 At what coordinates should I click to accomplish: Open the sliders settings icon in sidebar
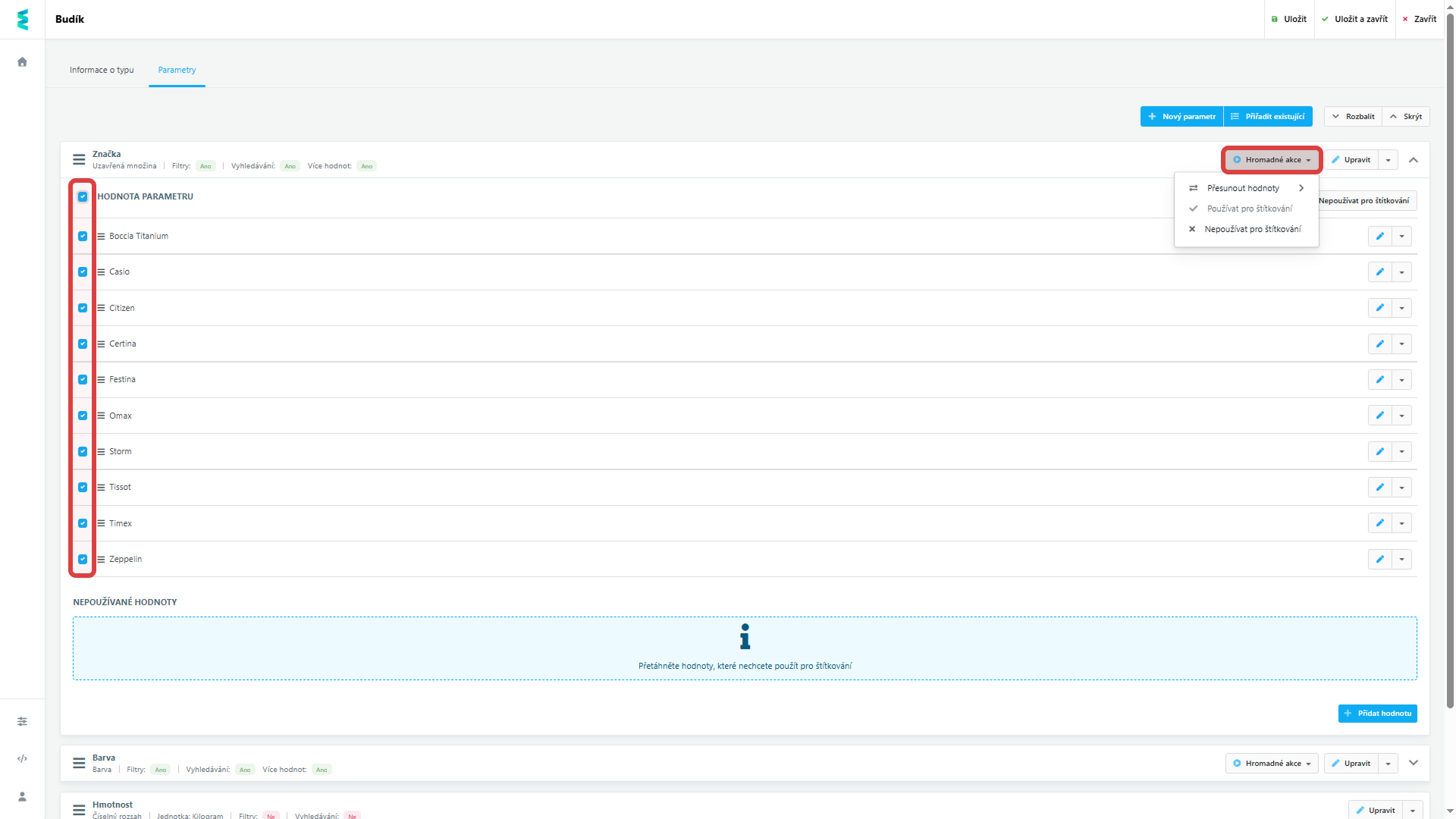pos(22,721)
